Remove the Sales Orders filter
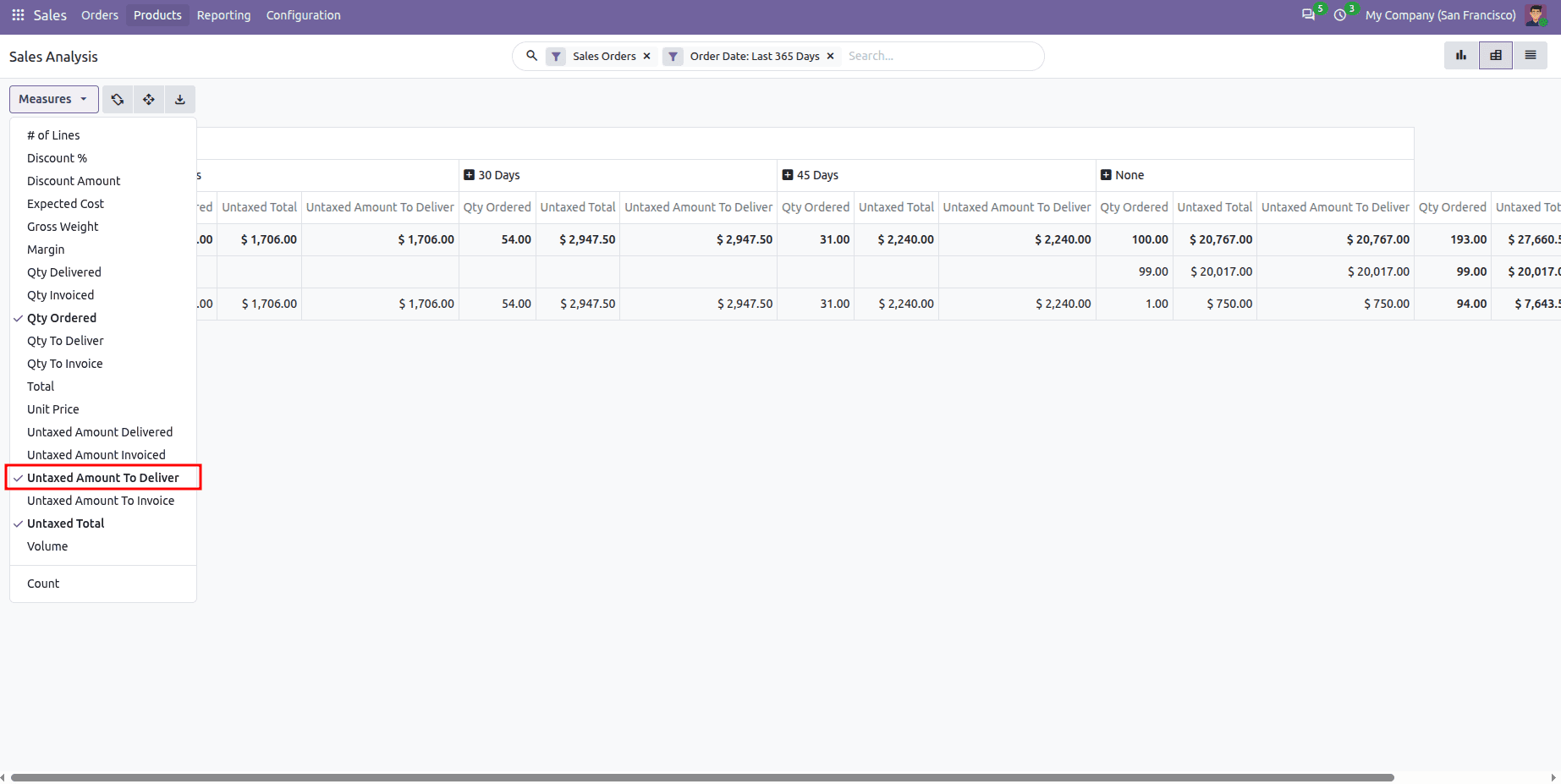Image resolution: width=1561 pixels, height=784 pixels. (x=647, y=56)
